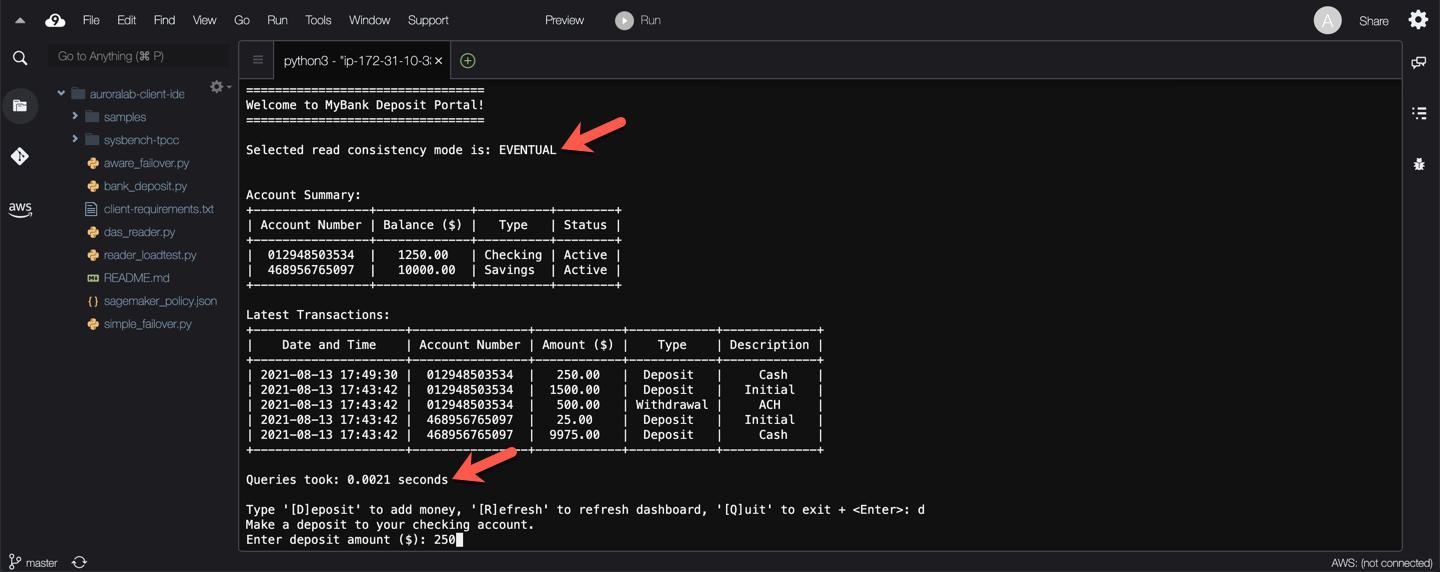The width and height of the screenshot is (1440, 572).
Task: Open bank_deposit.py in the file tree
Action: coord(145,186)
